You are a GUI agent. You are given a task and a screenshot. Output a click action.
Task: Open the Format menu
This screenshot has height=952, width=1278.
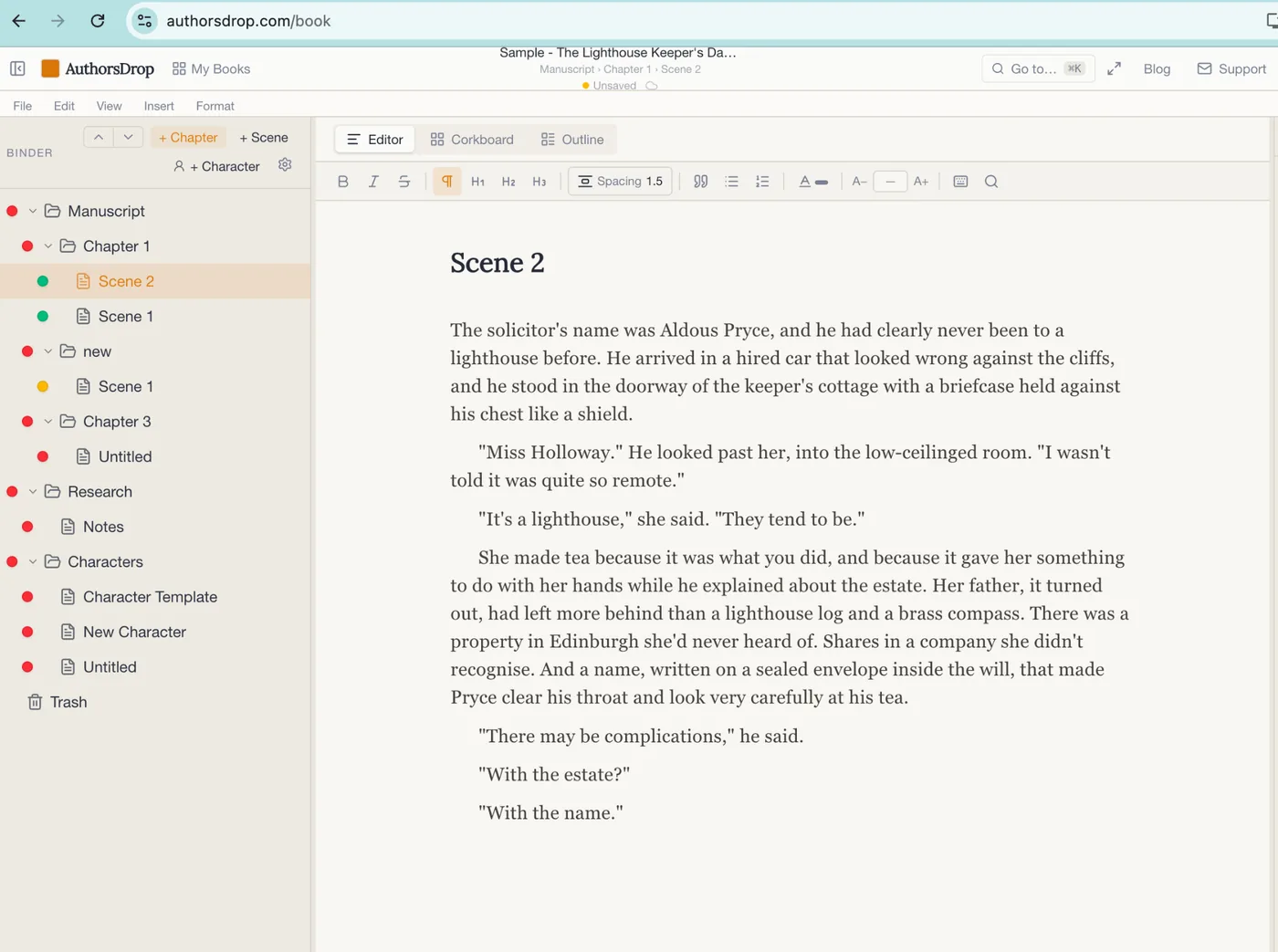[215, 106]
